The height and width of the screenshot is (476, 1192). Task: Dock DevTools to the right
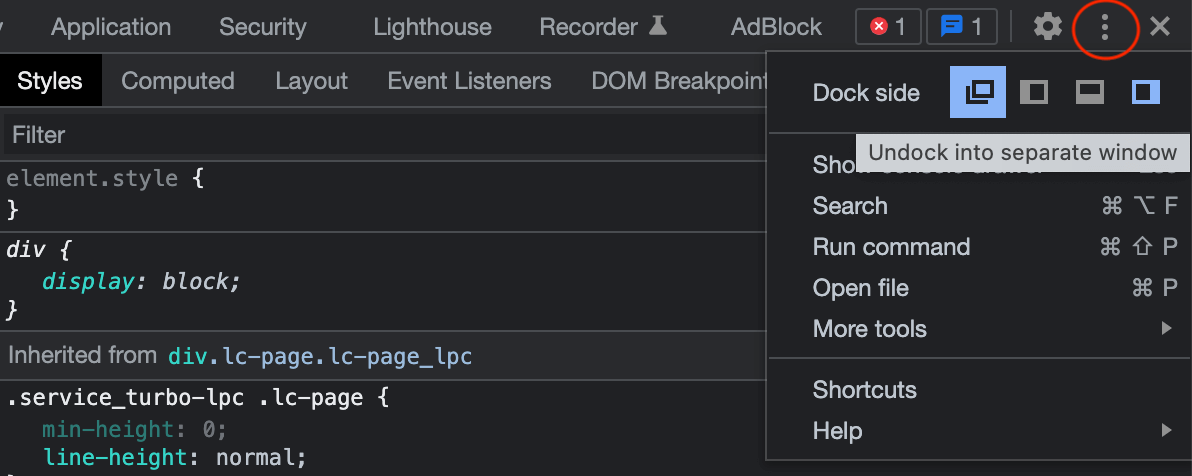pyautogui.click(x=1145, y=93)
